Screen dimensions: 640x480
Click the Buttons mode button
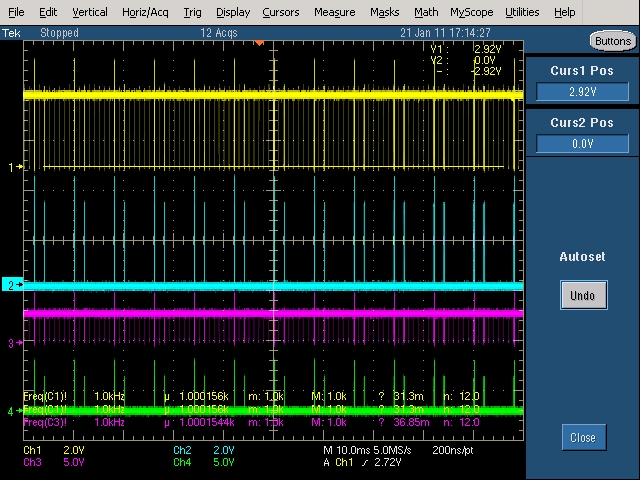[613, 41]
